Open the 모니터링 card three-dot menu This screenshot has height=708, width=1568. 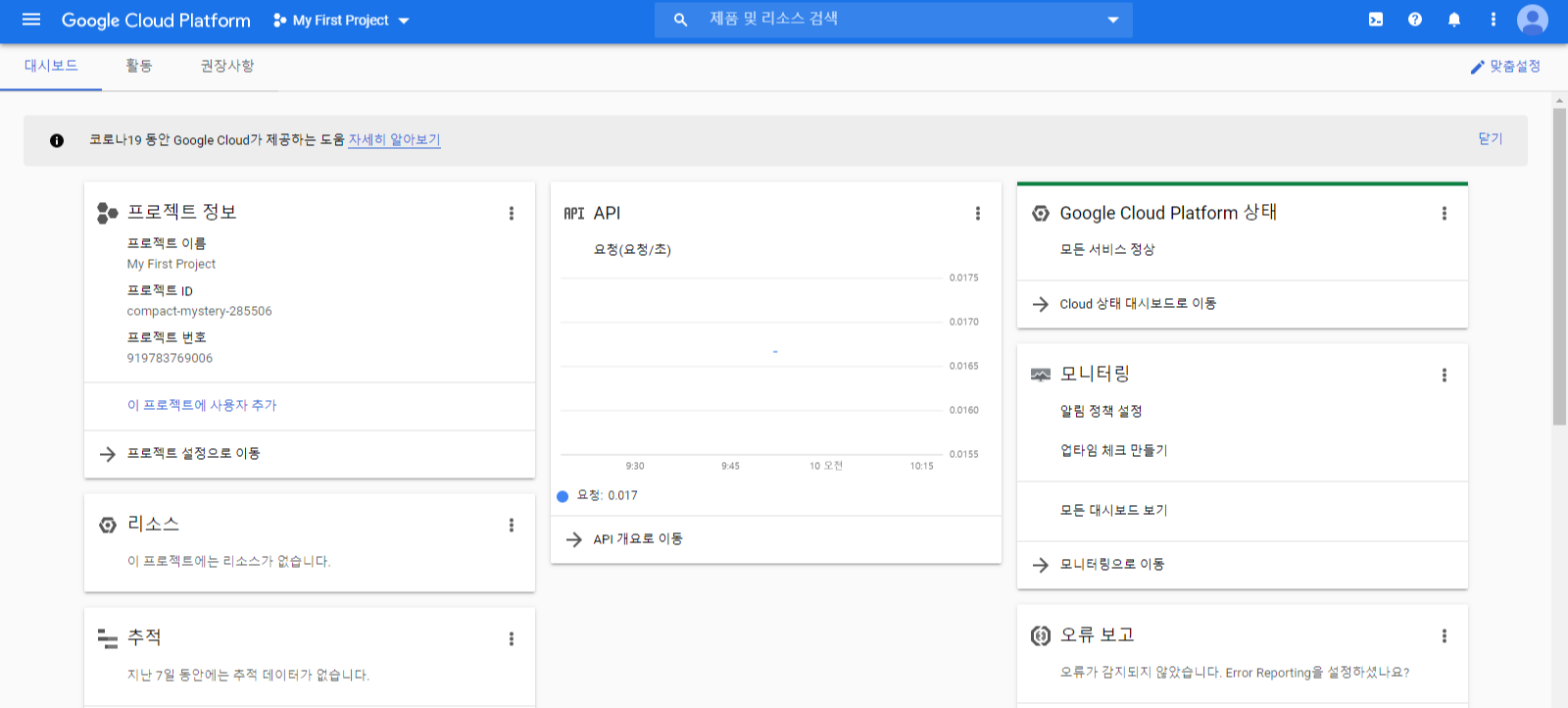(x=1445, y=375)
